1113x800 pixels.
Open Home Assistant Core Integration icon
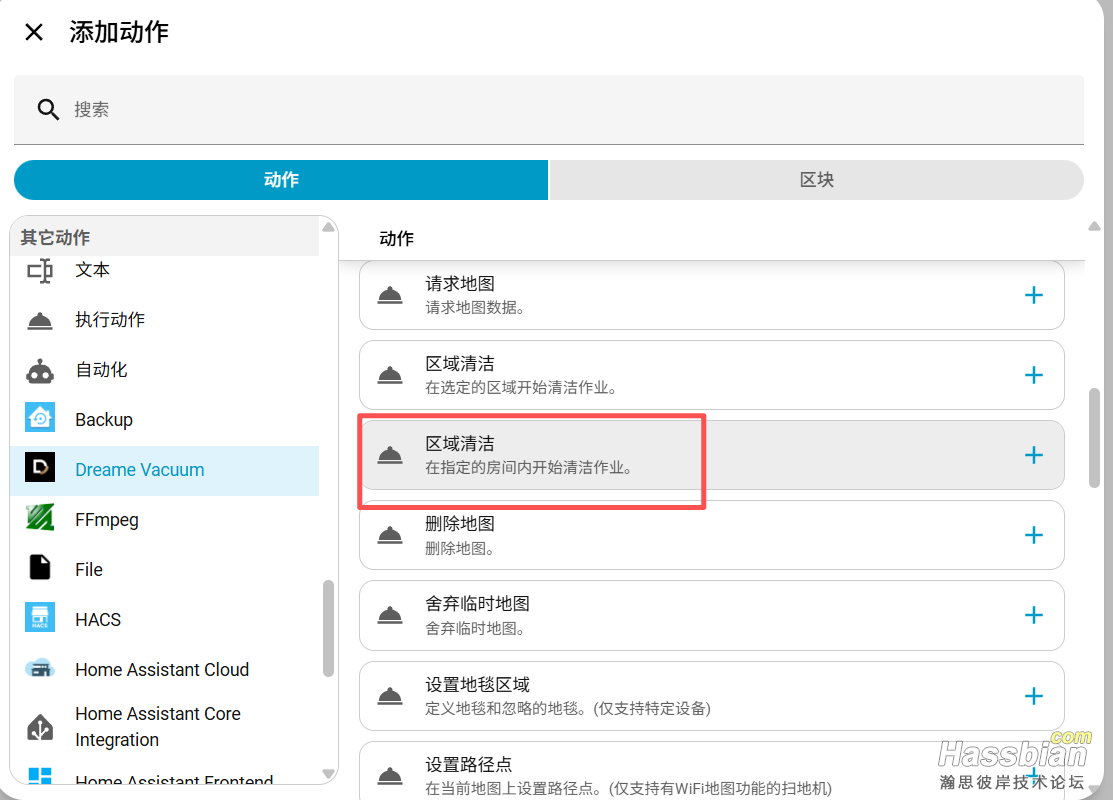pyautogui.click(x=40, y=727)
